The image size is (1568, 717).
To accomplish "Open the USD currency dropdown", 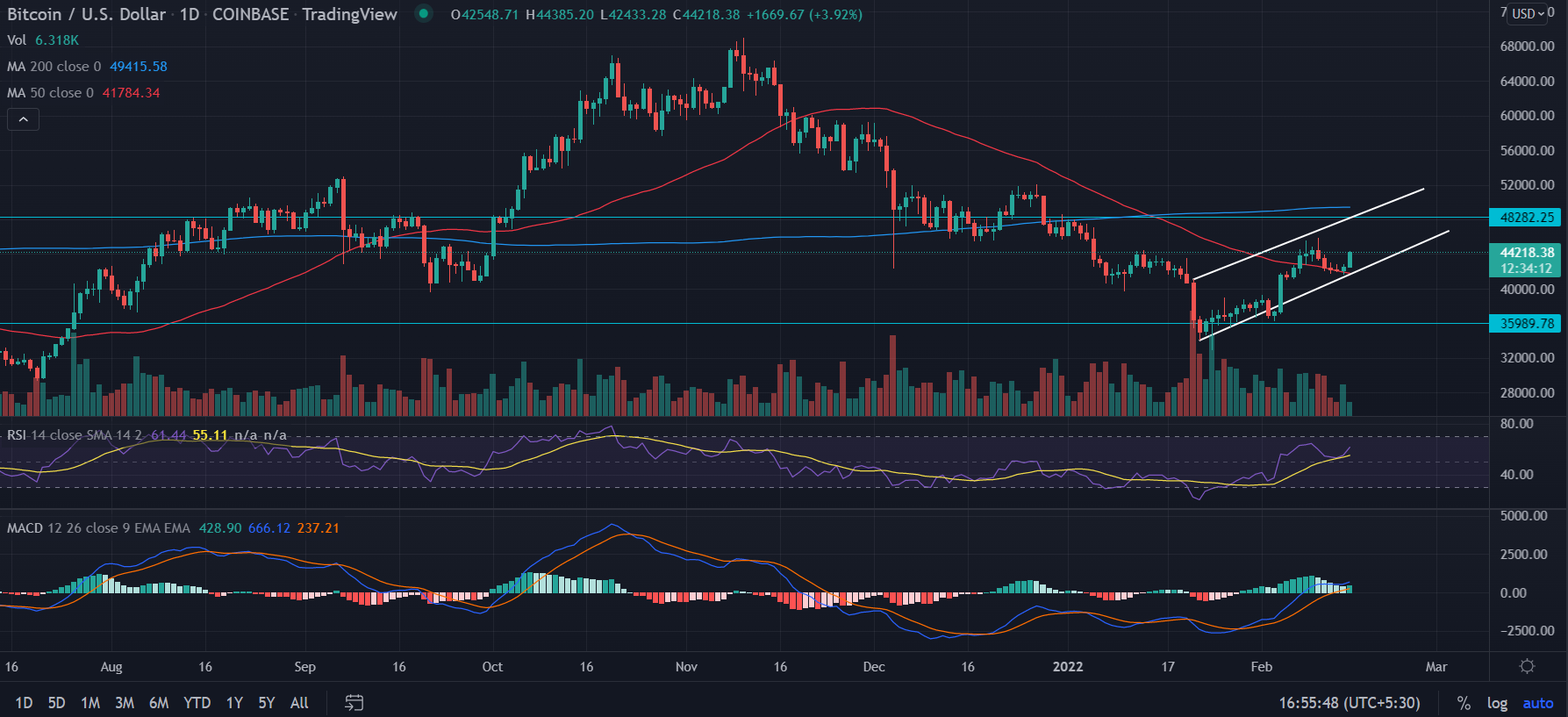I will tap(1528, 13).
